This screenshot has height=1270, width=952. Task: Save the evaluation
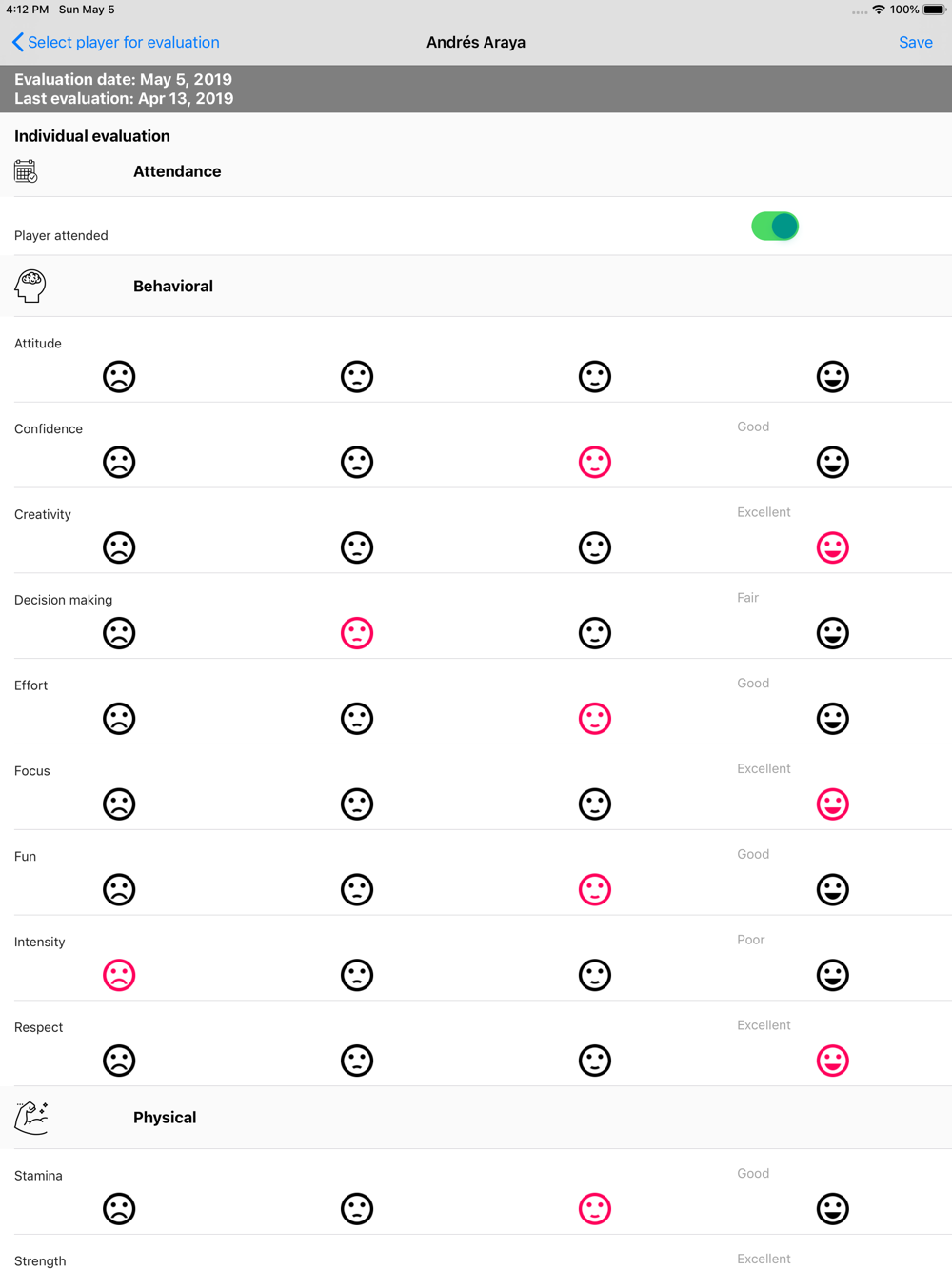pyautogui.click(x=916, y=42)
